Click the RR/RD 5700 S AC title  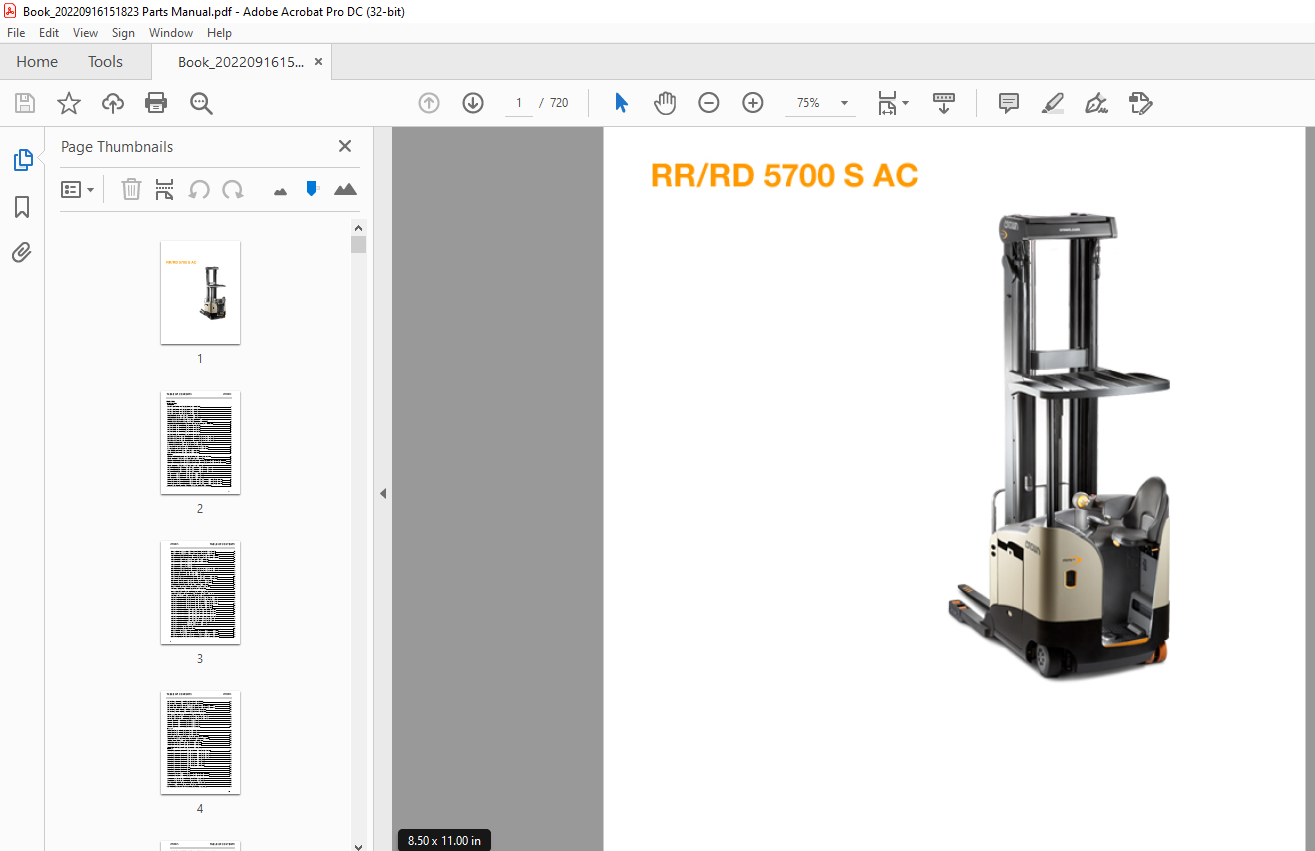[x=784, y=176]
